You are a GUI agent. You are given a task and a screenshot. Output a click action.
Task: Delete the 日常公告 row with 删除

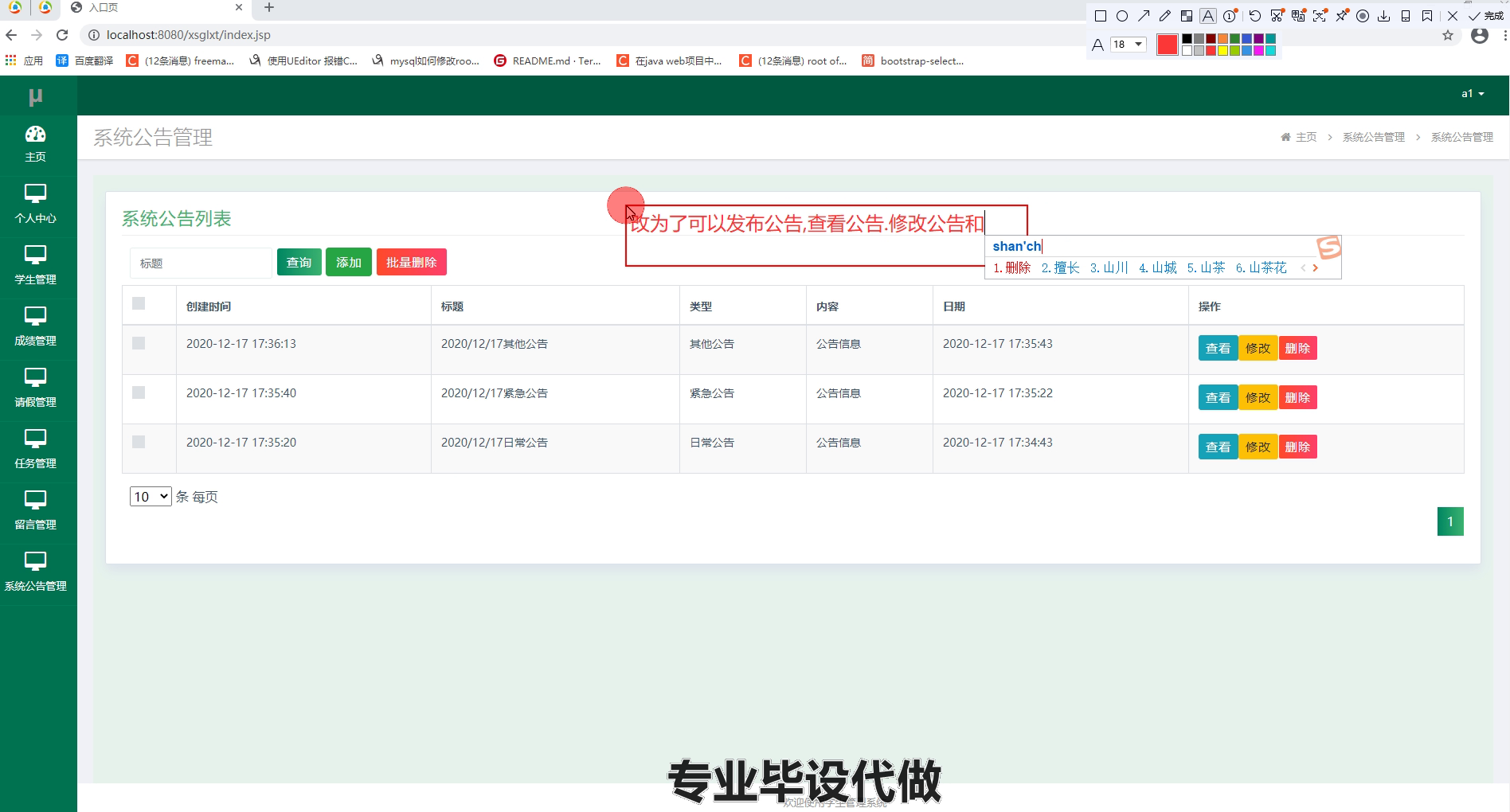1298,447
